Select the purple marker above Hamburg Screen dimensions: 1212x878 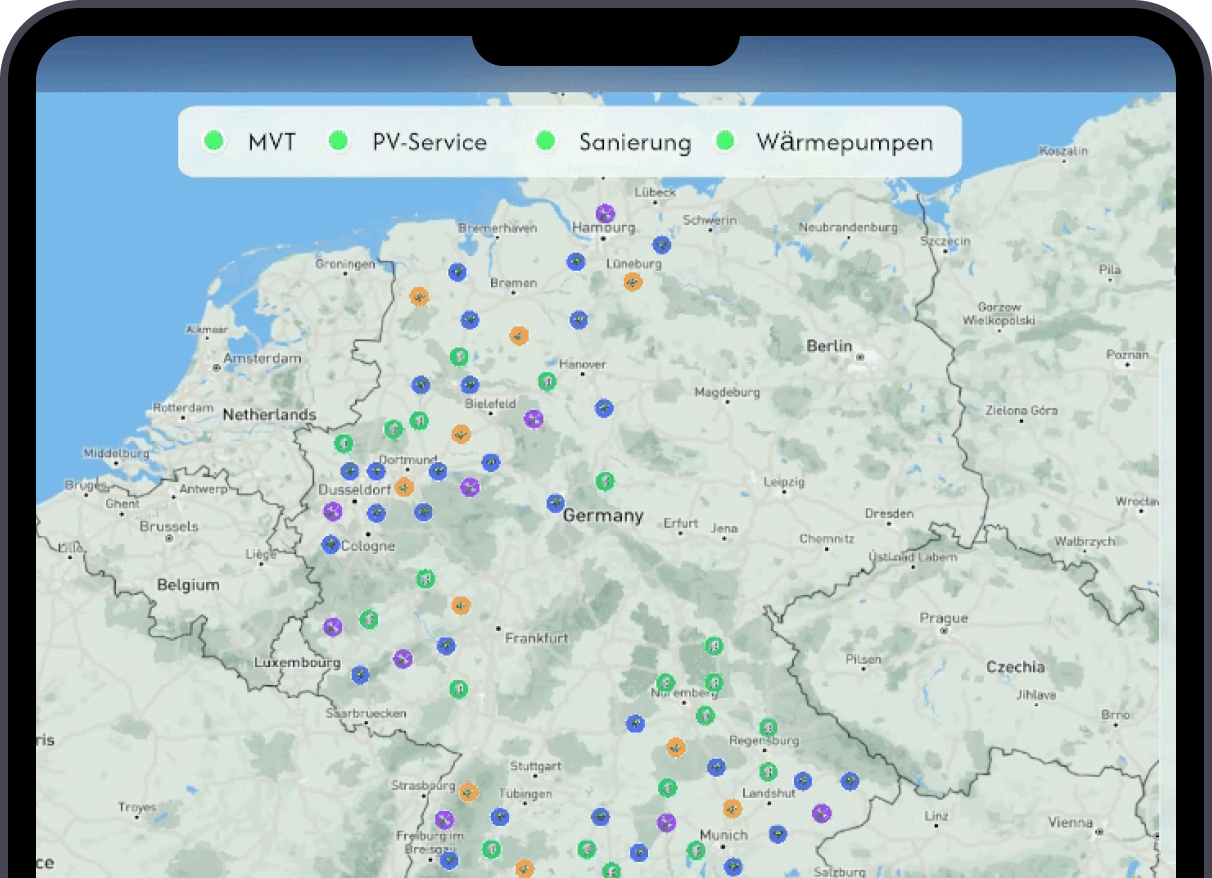coord(605,213)
